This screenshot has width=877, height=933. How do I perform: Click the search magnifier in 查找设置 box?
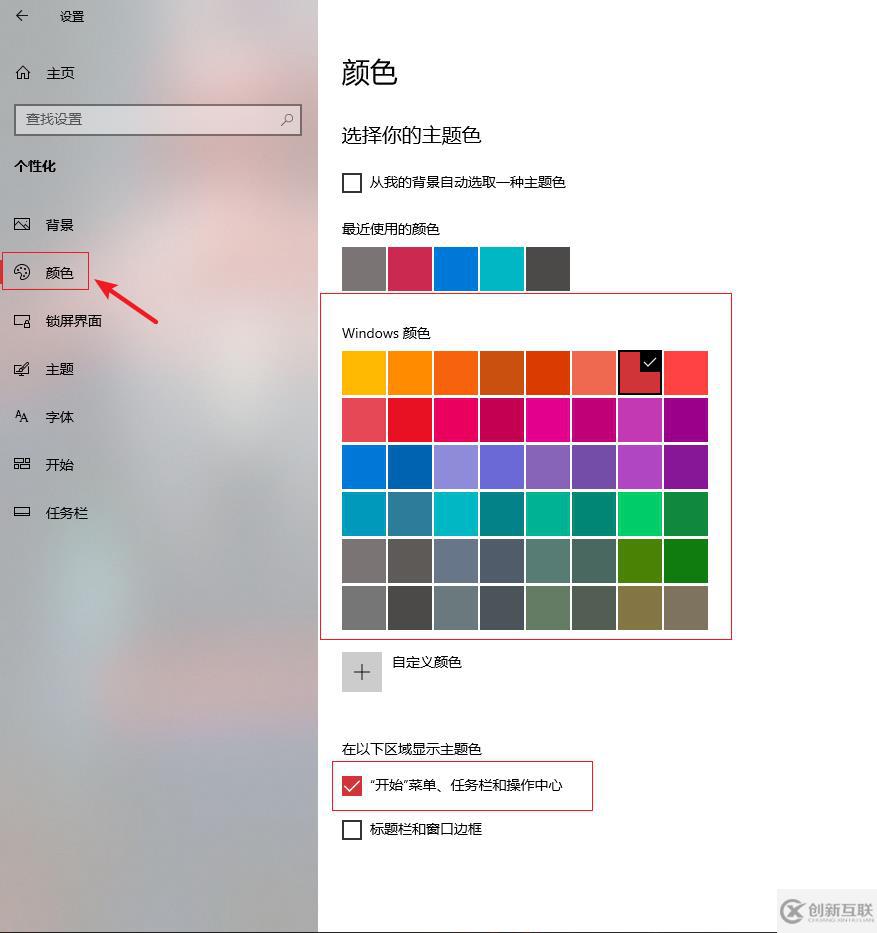[x=288, y=119]
